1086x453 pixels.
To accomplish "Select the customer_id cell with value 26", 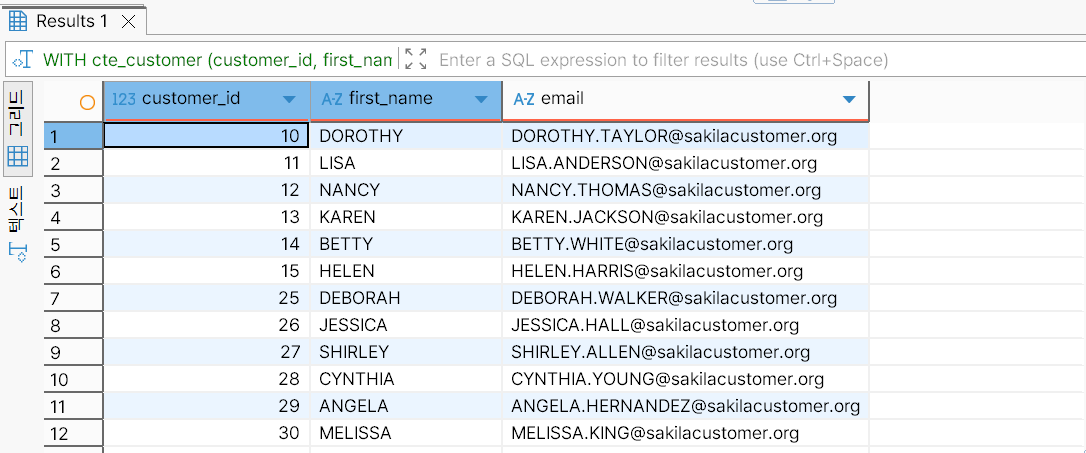I will coord(206,325).
